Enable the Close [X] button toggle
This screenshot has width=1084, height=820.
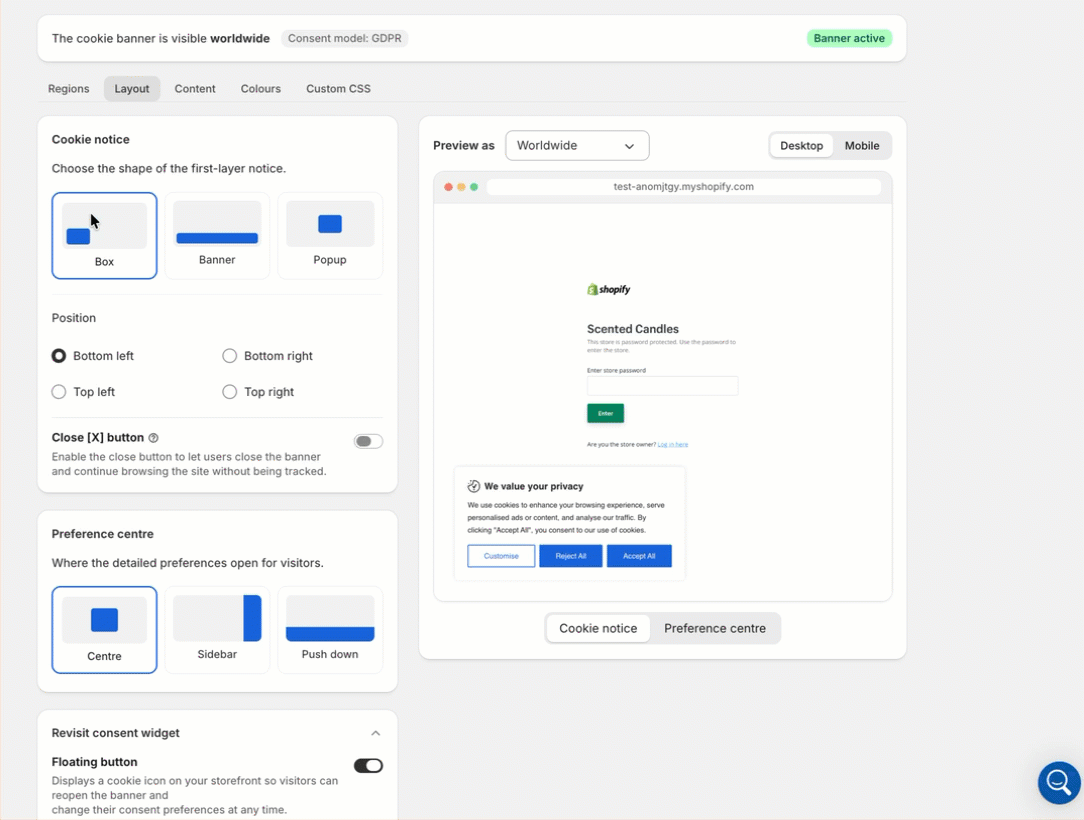[368, 441]
